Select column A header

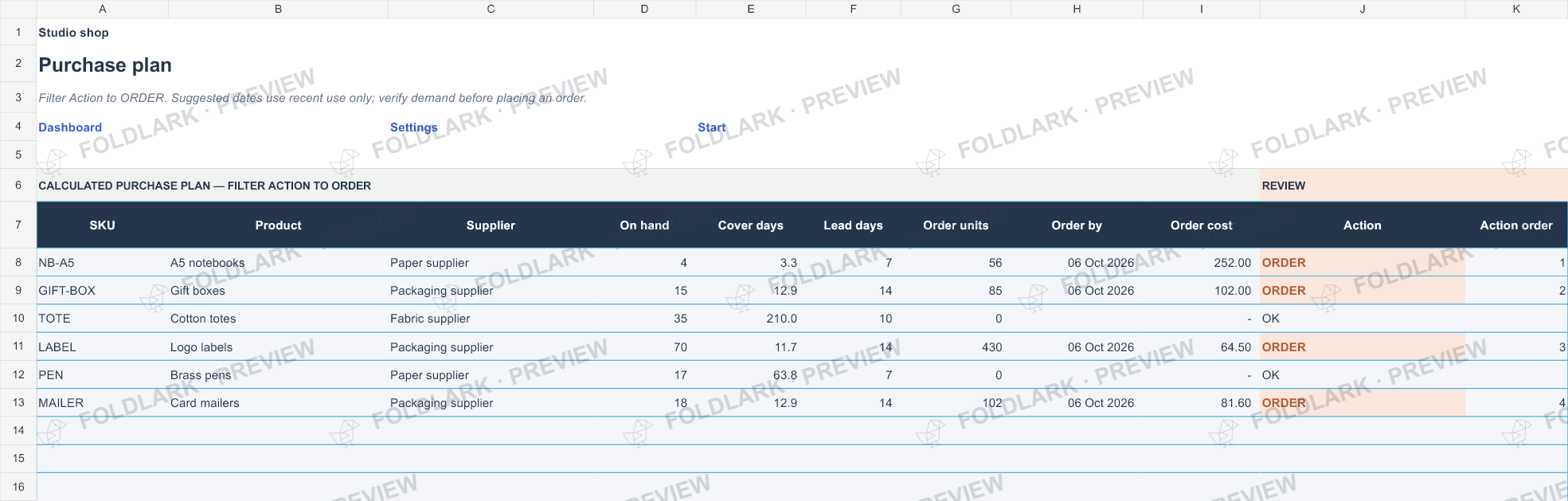(x=103, y=9)
